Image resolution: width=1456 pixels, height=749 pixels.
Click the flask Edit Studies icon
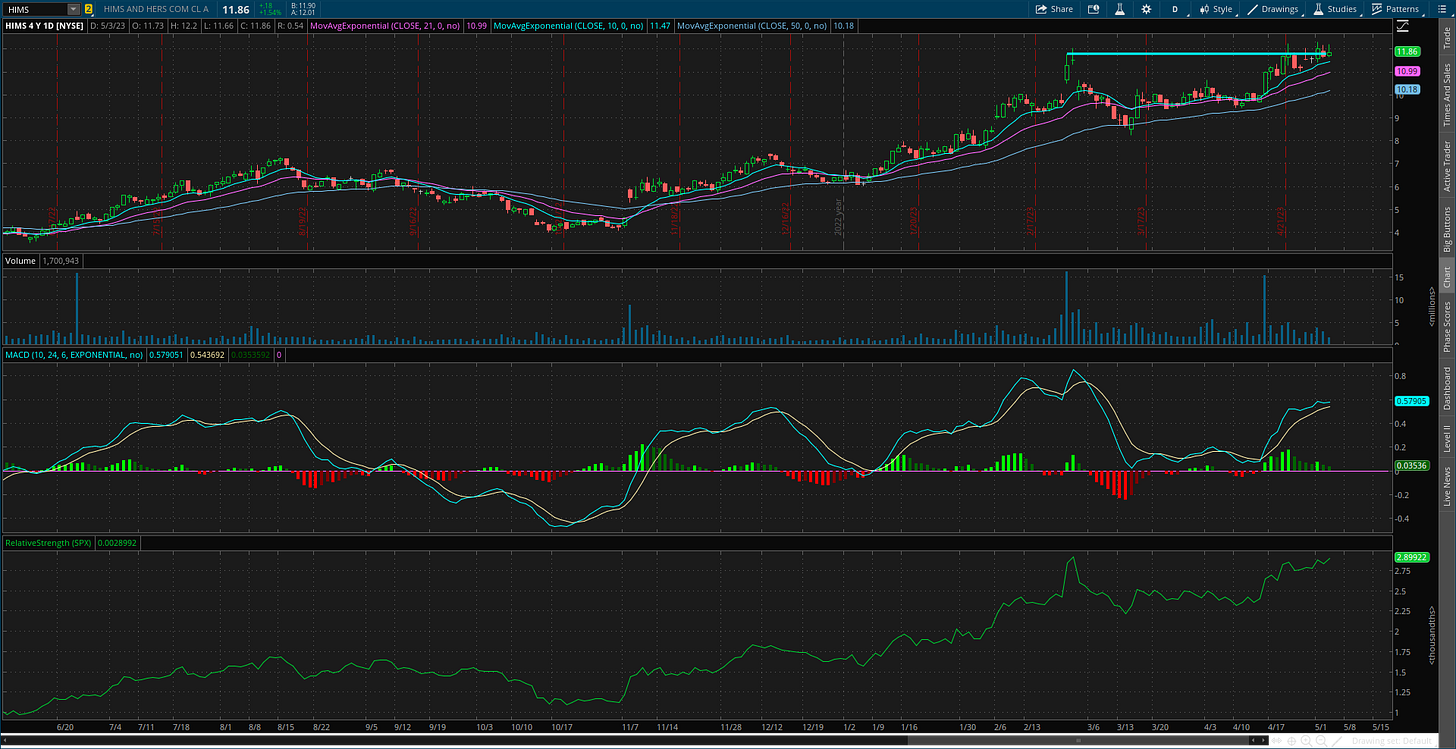click(x=1120, y=9)
